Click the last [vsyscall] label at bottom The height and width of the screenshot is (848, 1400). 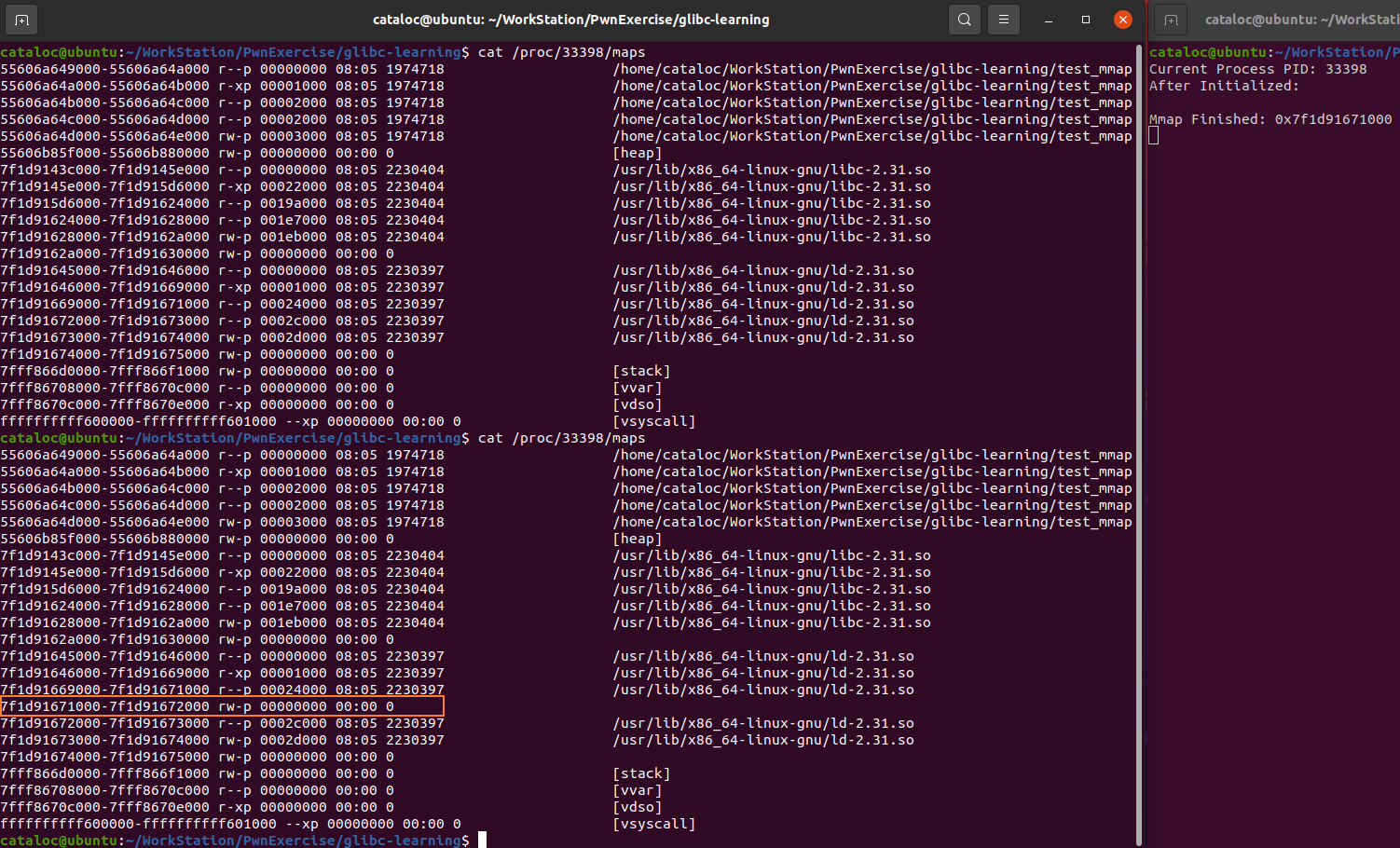653,824
